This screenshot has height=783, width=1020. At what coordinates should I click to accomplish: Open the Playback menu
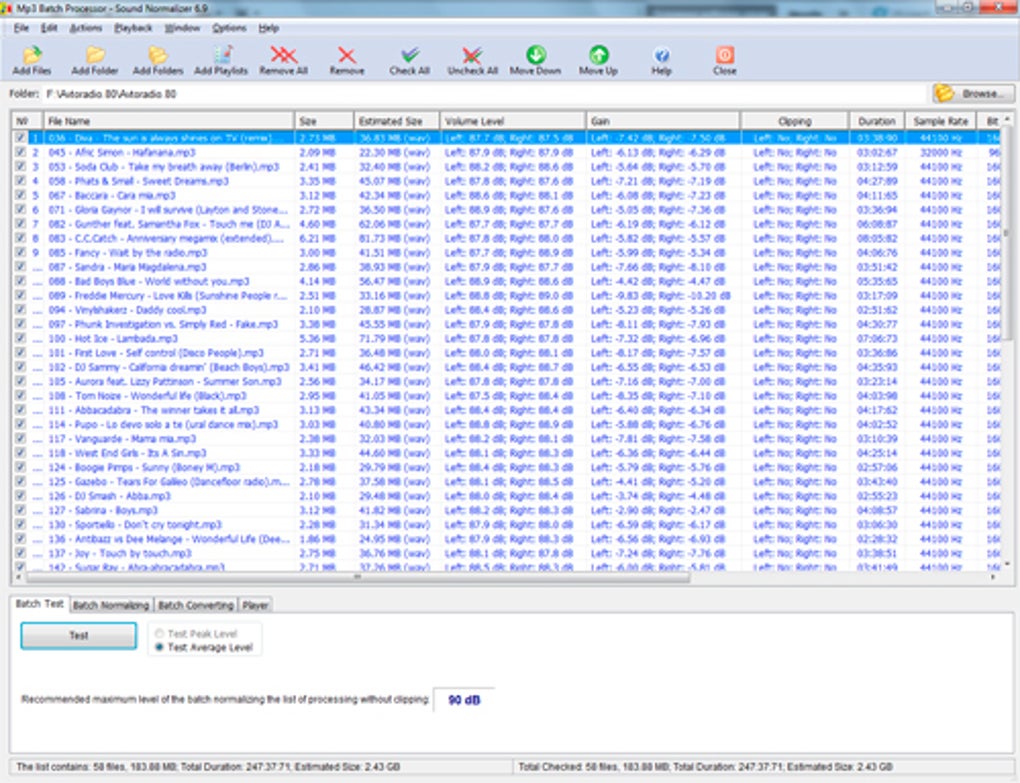pos(133,28)
